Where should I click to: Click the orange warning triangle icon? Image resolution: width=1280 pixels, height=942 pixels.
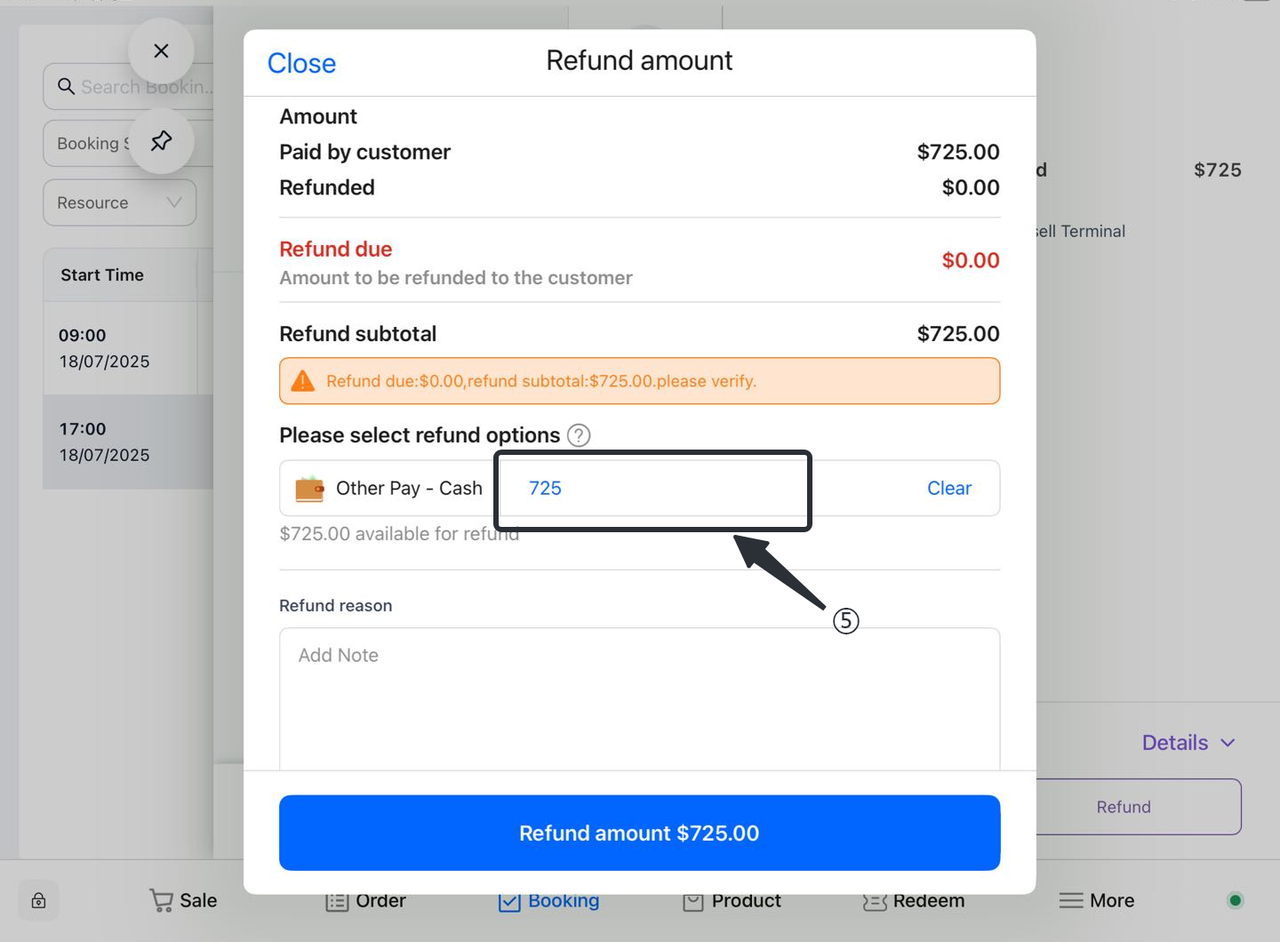pos(302,381)
